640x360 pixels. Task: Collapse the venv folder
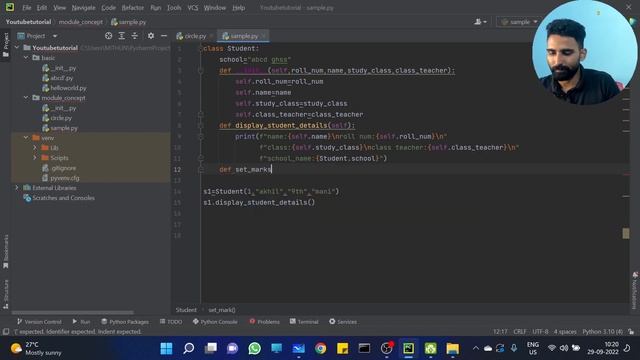26,138
